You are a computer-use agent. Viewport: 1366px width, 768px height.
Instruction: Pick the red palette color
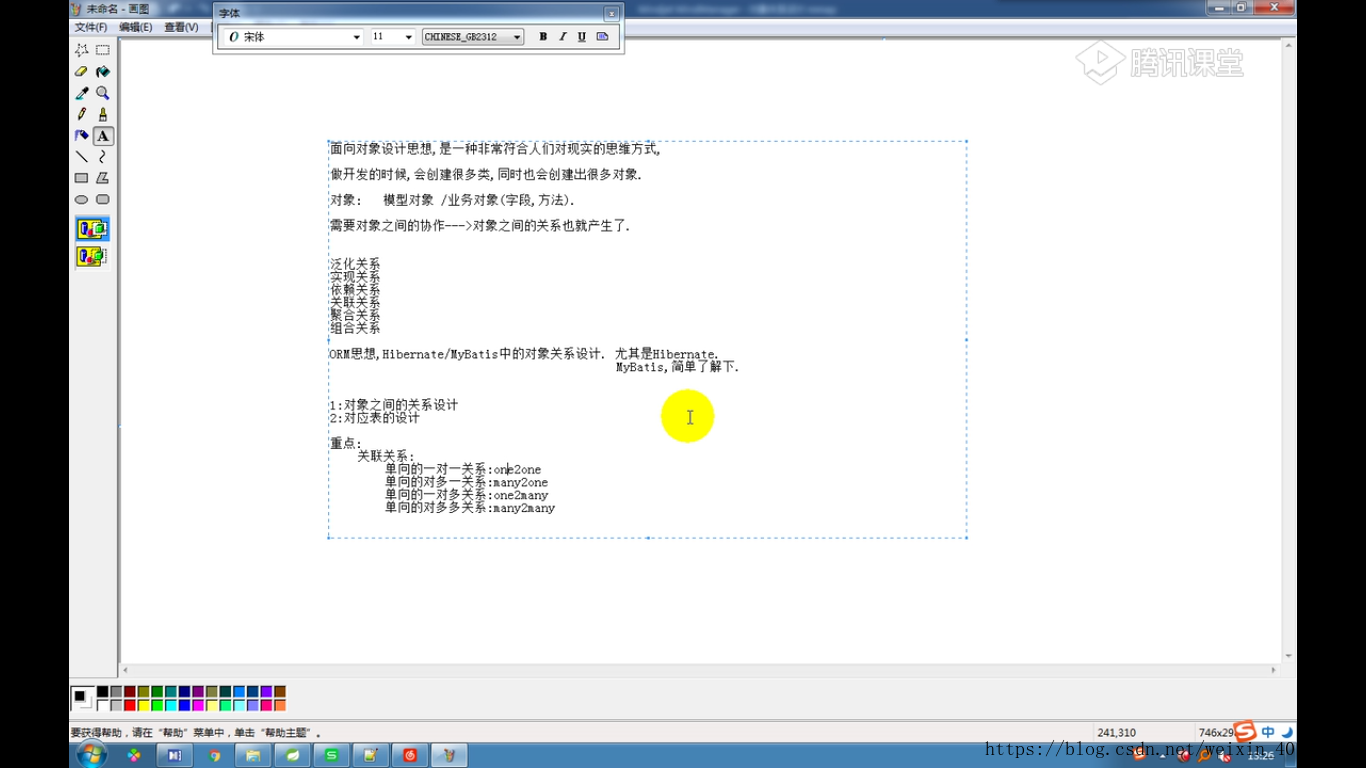pos(130,706)
